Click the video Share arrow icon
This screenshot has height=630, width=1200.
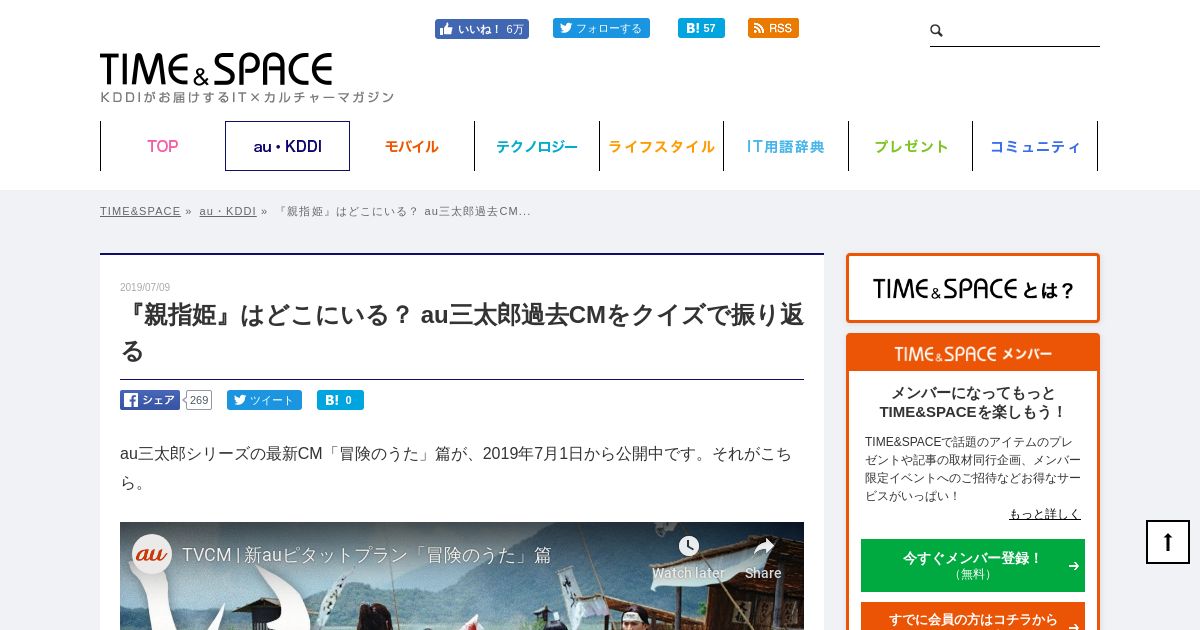point(763,546)
